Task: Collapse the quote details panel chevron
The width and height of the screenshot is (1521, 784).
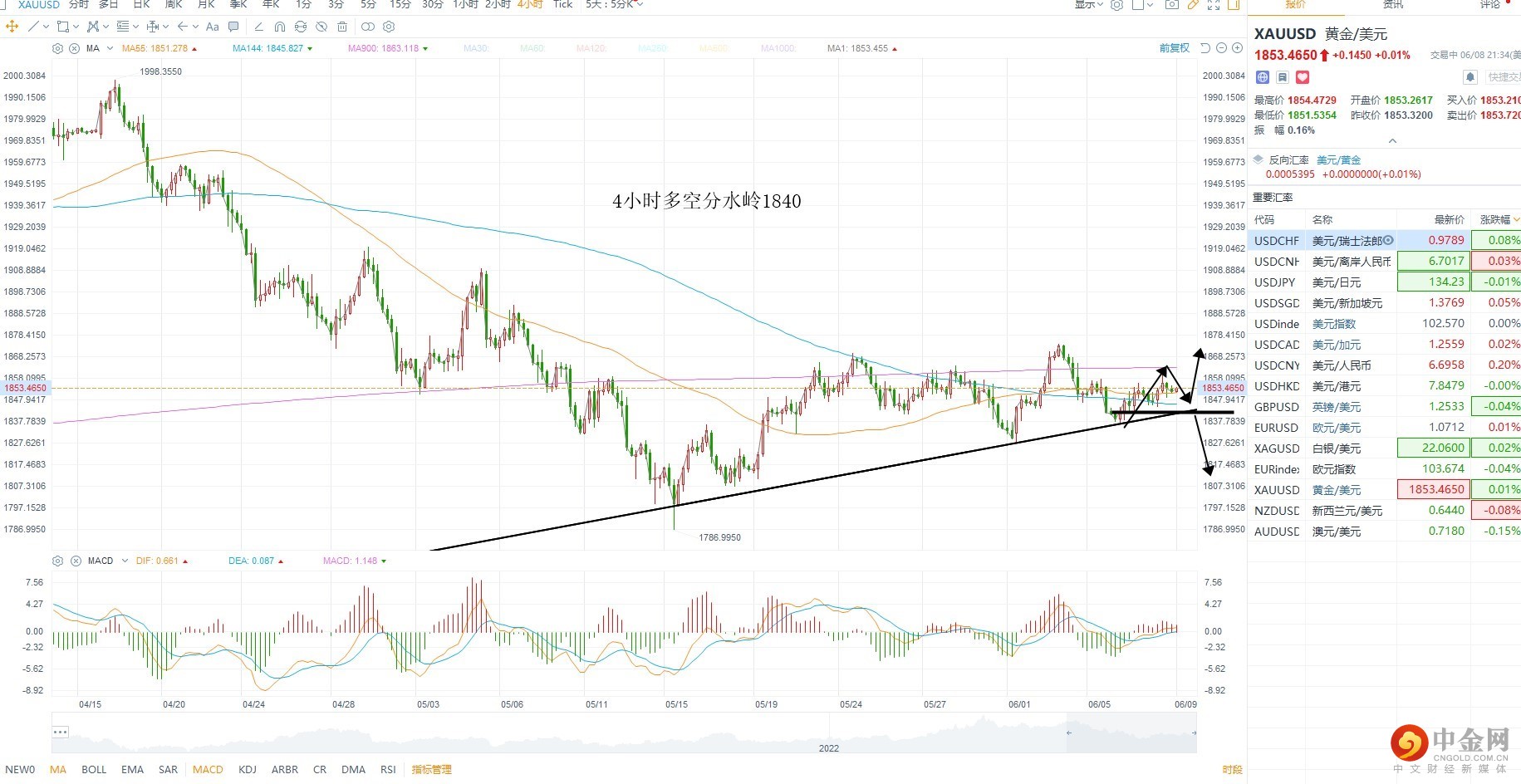Action: coord(1392,141)
